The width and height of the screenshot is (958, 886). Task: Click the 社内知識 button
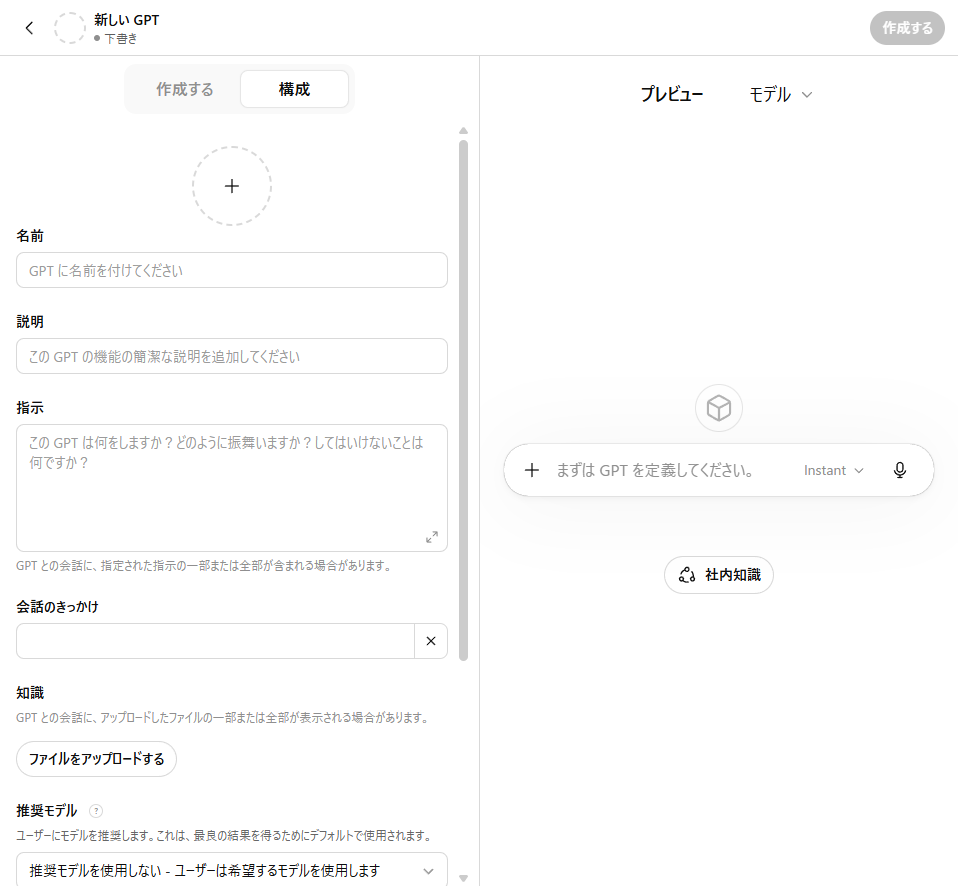point(718,575)
